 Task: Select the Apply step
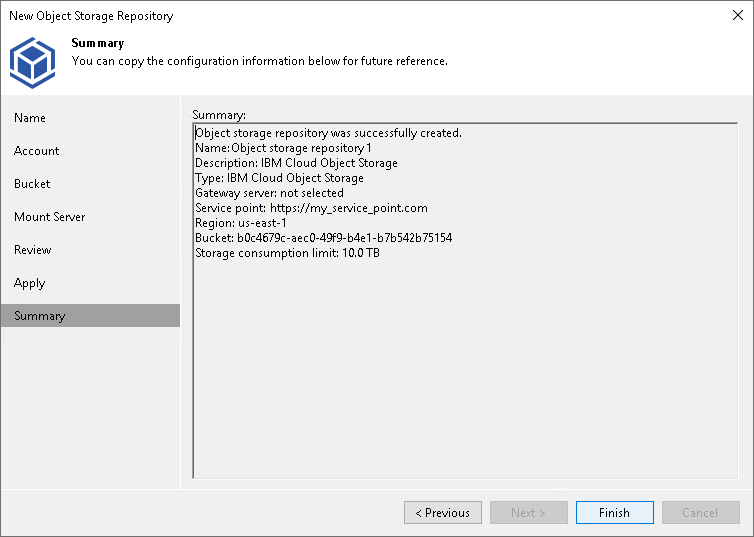[30, 283]
